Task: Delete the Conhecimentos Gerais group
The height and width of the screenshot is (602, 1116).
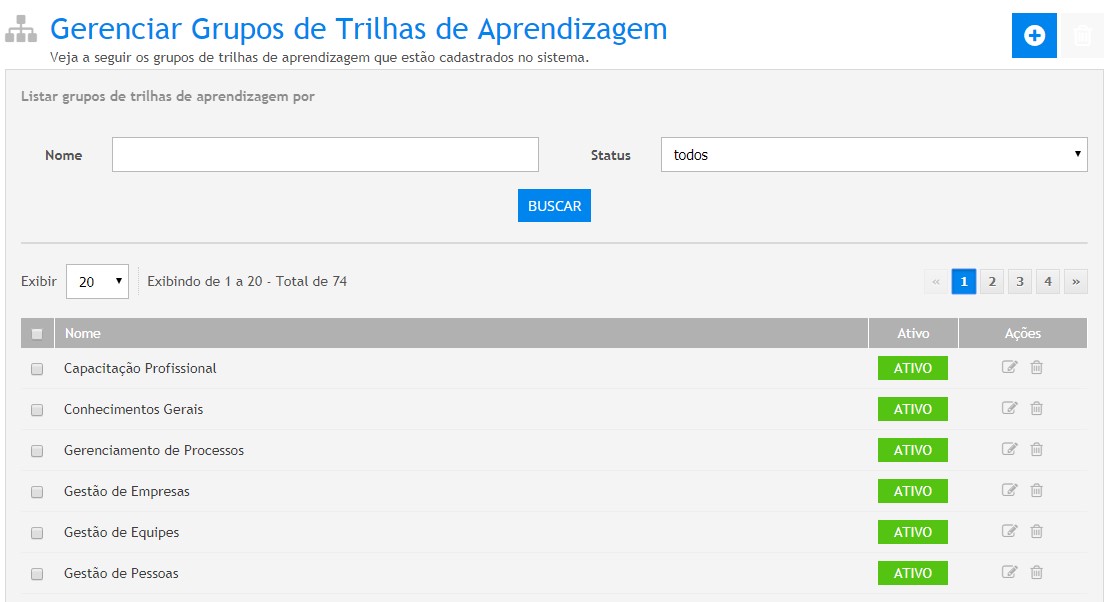Action: 1036,409
